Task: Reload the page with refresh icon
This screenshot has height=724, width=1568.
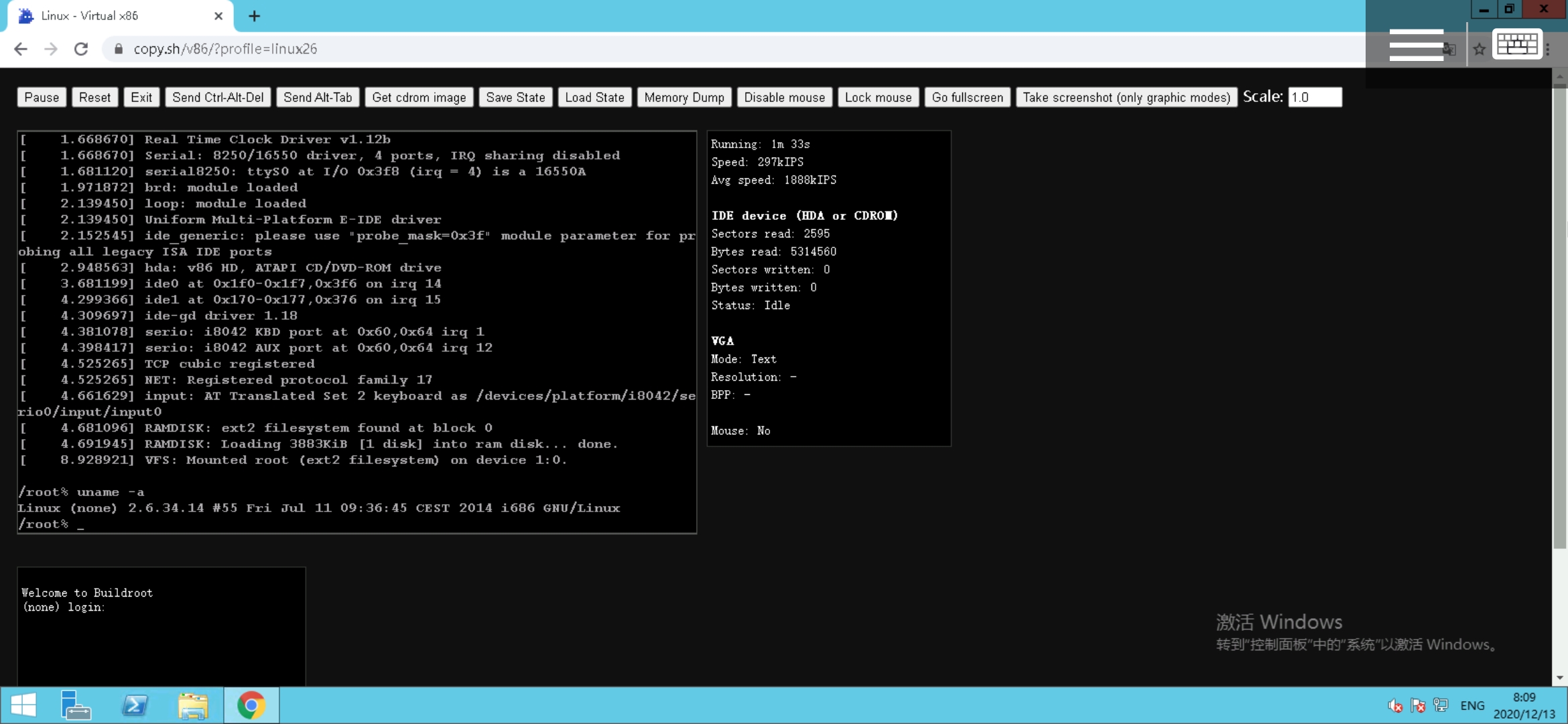Action: 81,49
